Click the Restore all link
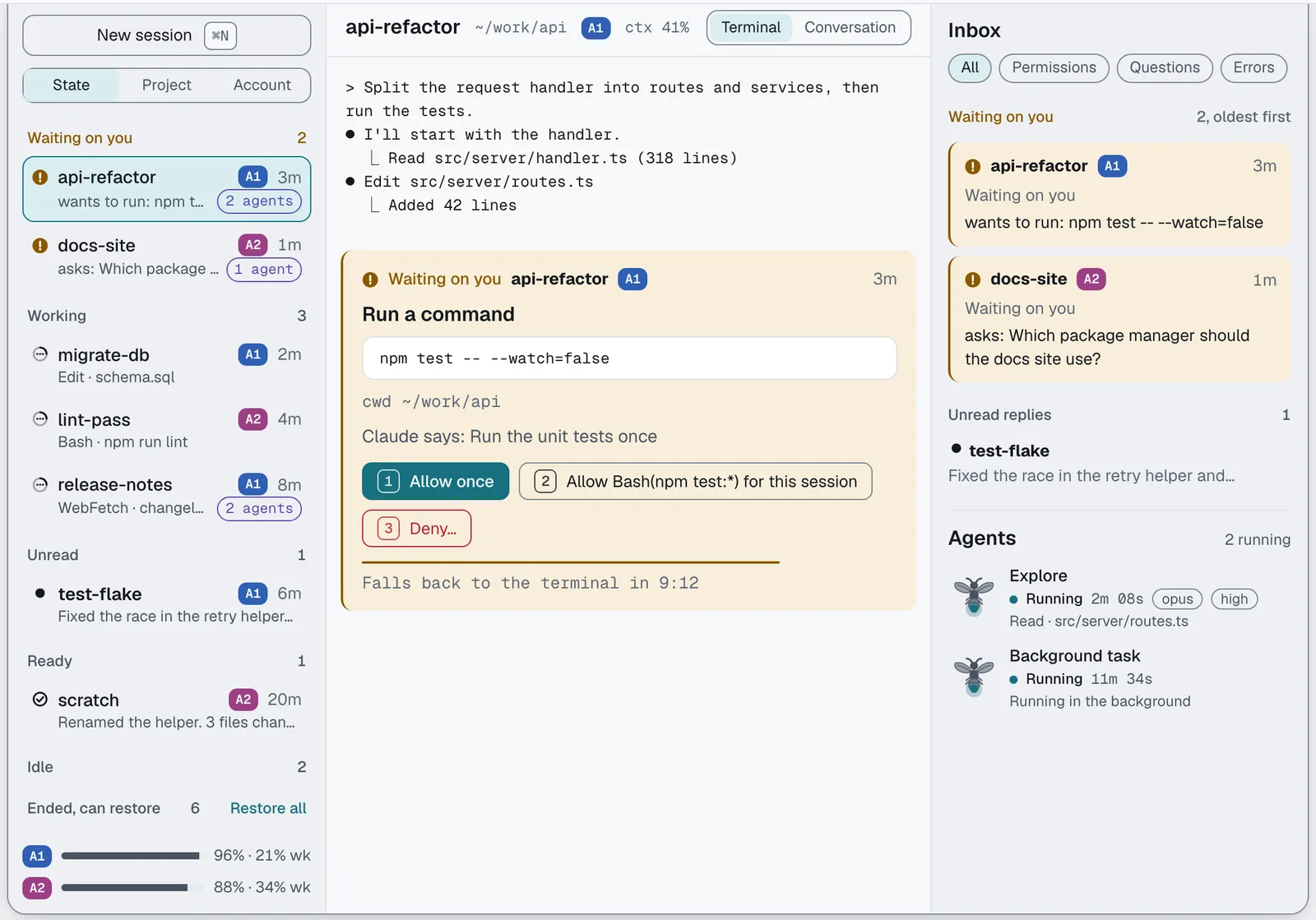The height and width of the screenshot is (920, 1316). click(268, 808)
